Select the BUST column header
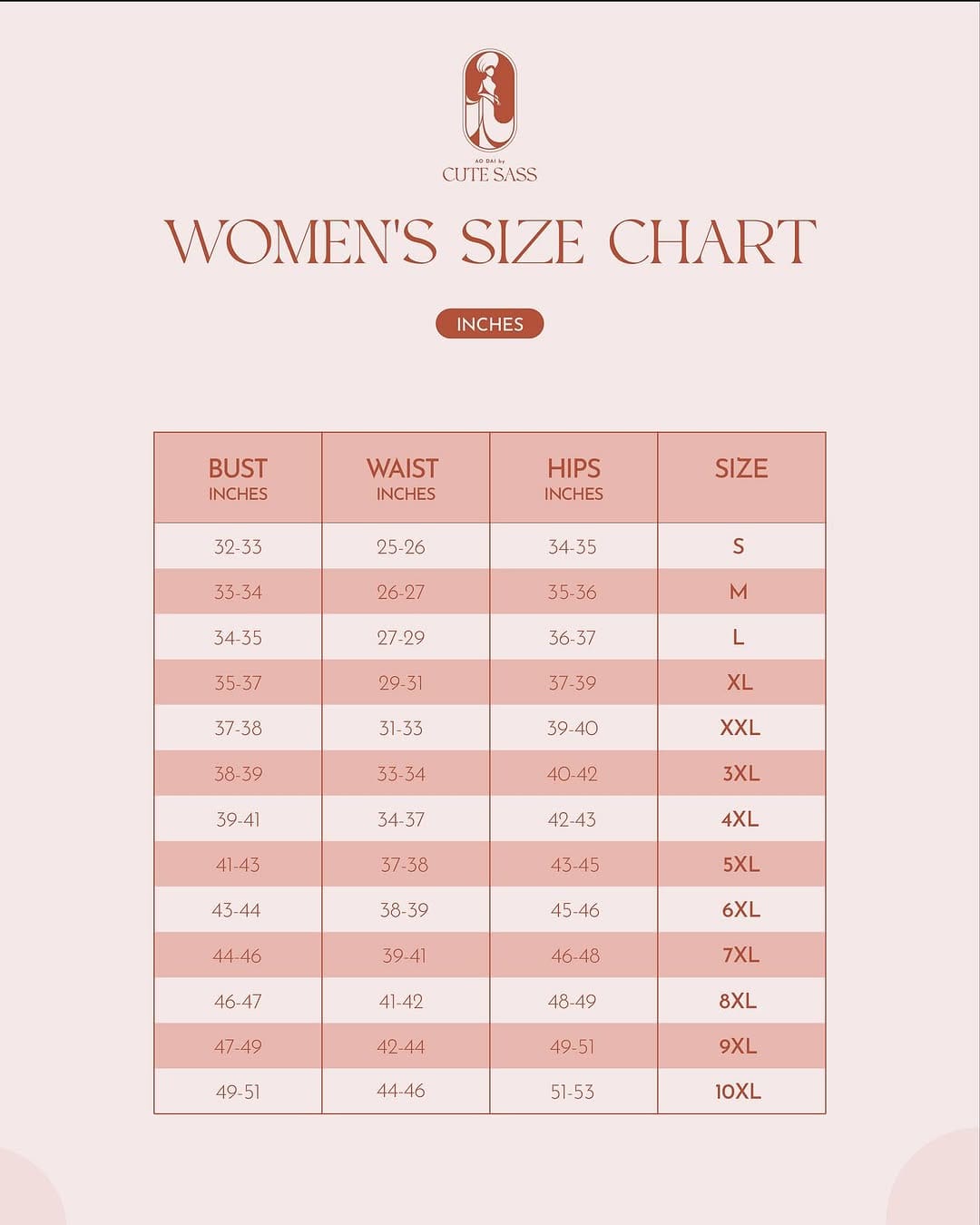This screenshot has height=1225, width=980. coord(238,478)
